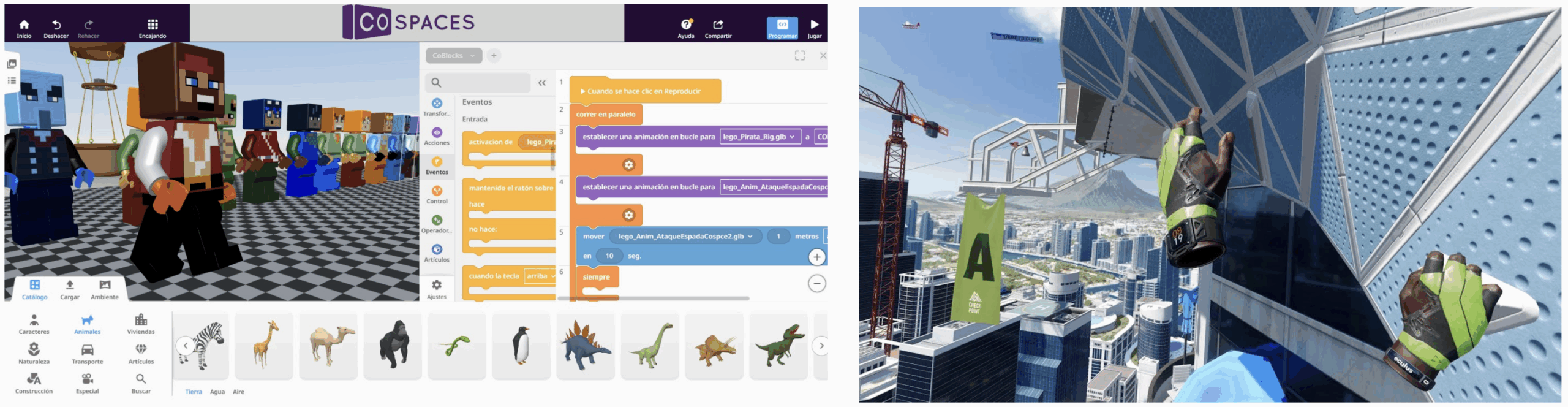Select the Control block category
Screen dimensions: 1568x407
437,195
